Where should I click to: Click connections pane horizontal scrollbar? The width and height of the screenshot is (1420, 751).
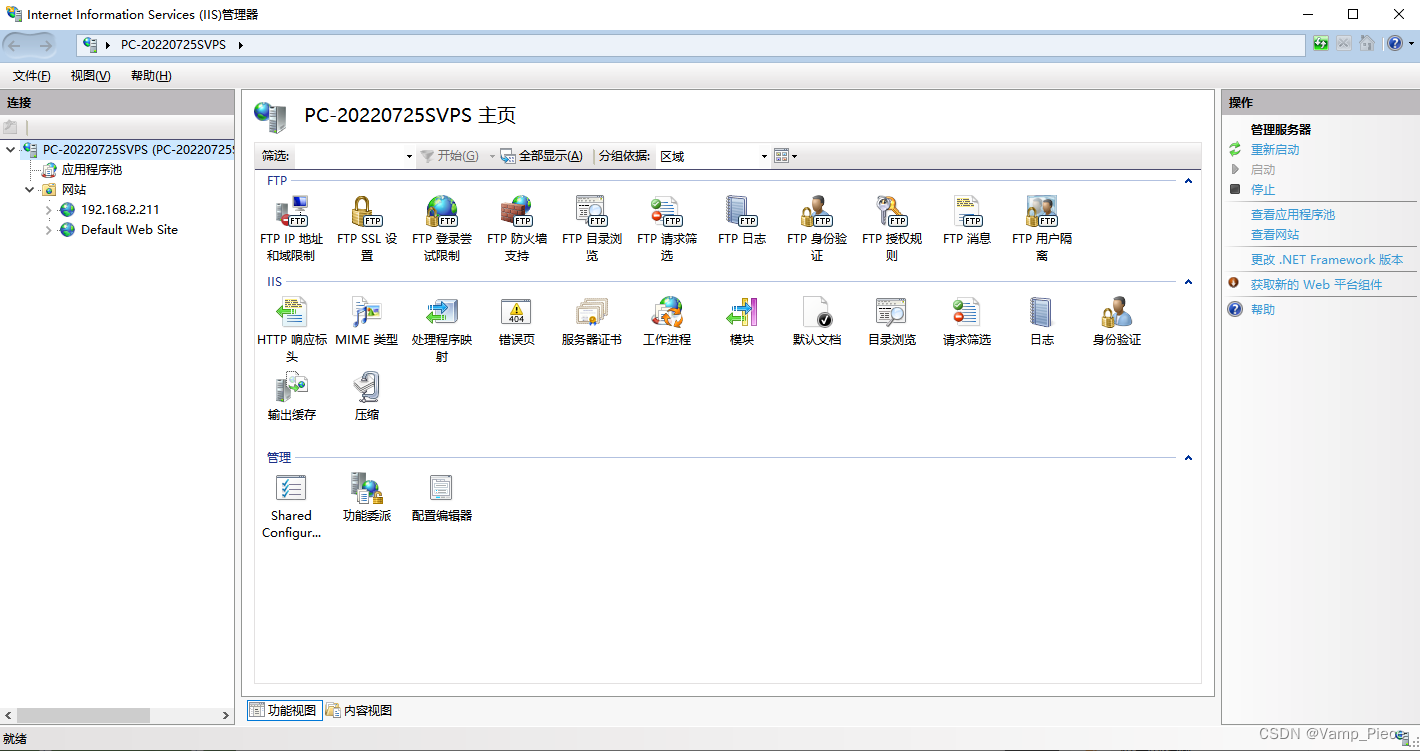83,716
